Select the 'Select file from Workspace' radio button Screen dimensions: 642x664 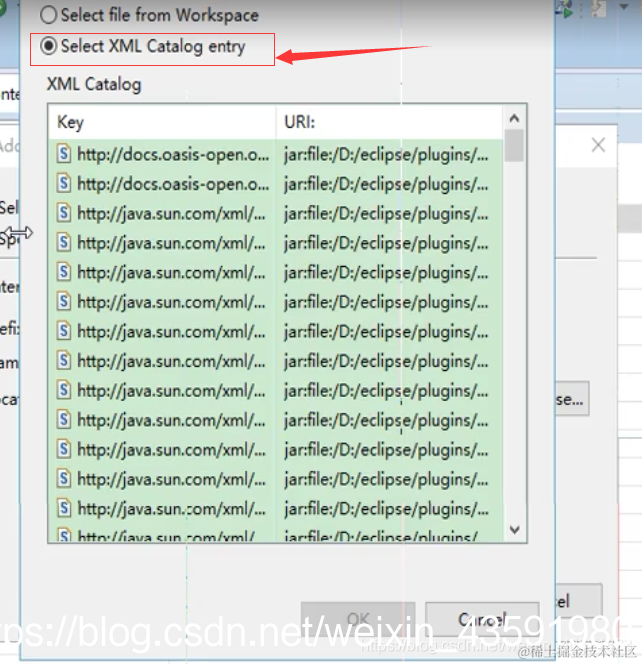pos(48,15)
